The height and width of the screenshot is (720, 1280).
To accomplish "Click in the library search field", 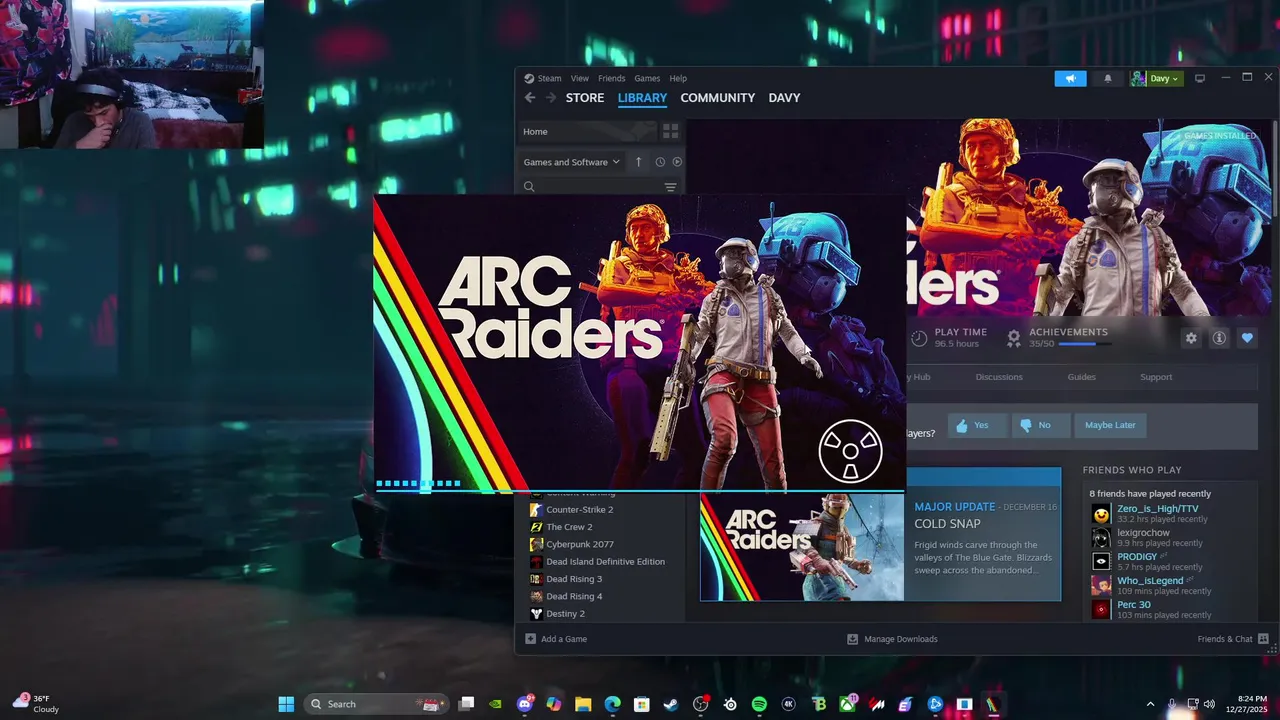I will (592, 187).
